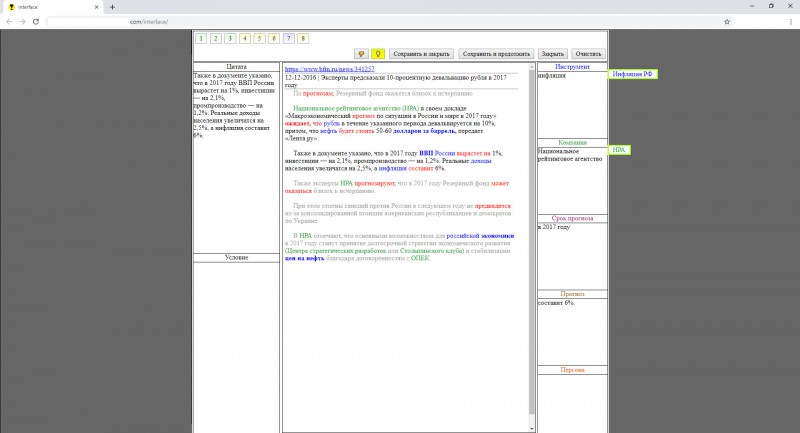Click the Цитата header label
This screenshot has height=433, width=800.
[236, 67]
